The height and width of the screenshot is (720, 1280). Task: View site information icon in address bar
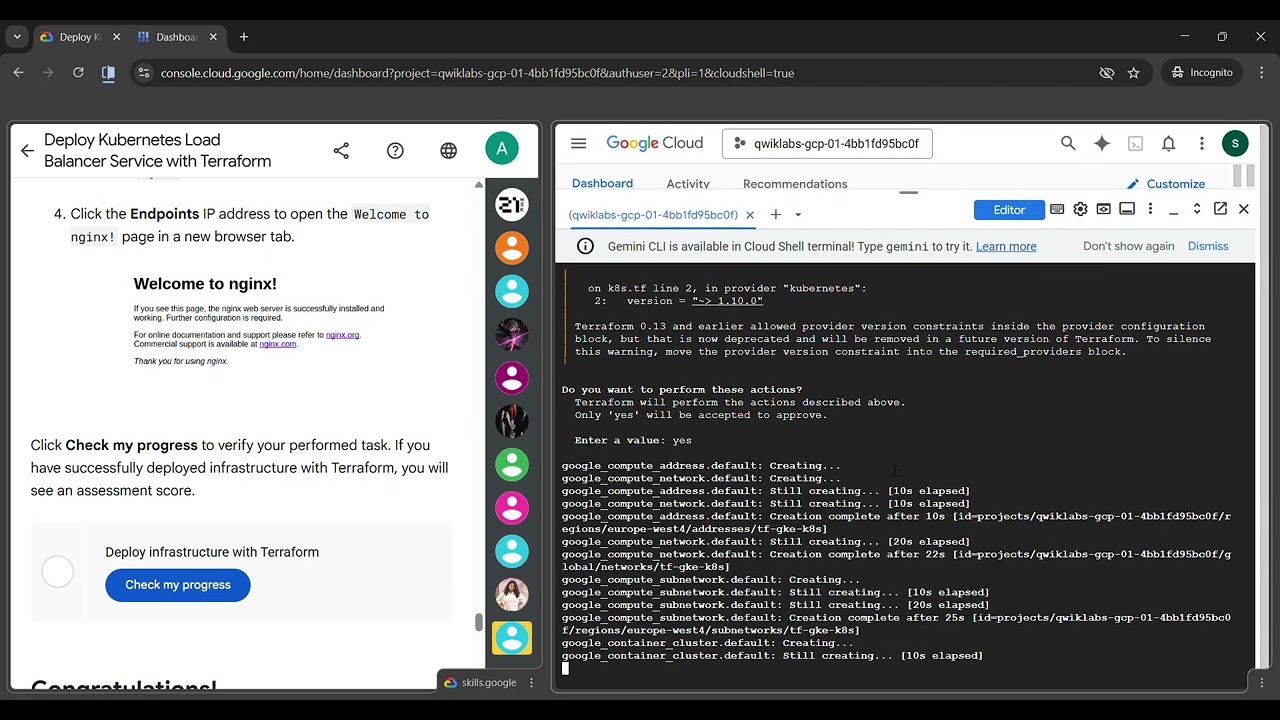click(144, 73)
